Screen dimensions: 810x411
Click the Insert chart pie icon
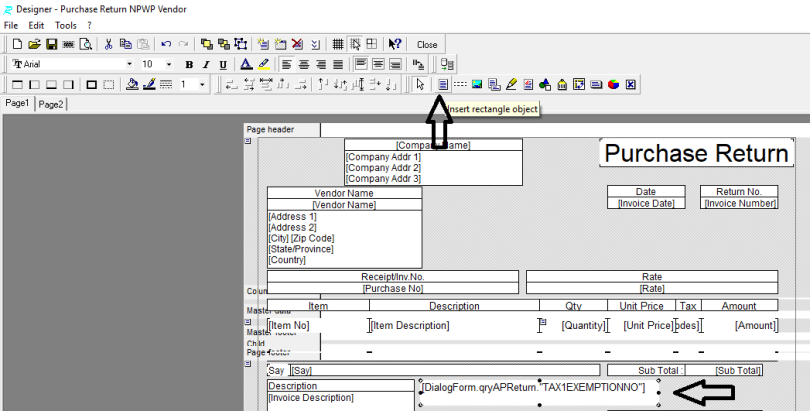pos(613,84)
